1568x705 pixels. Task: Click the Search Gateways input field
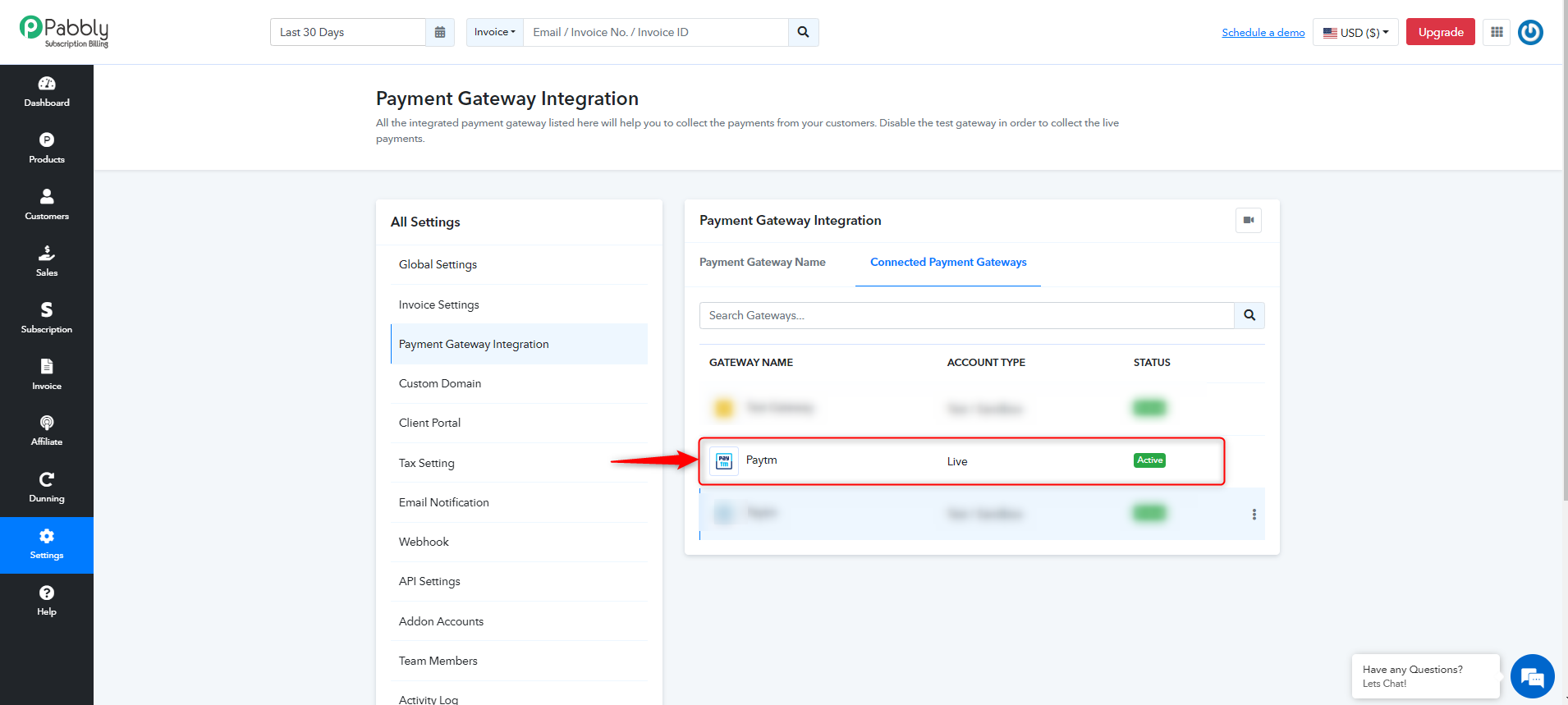[x=967, y=315]
